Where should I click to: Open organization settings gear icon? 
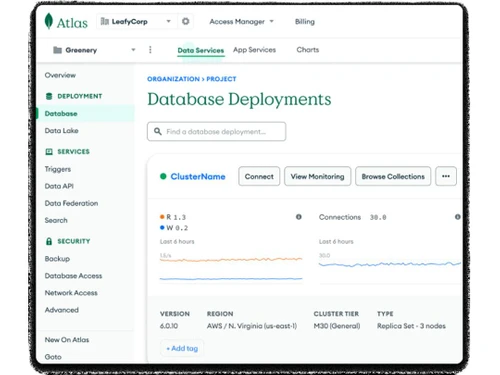(185, 22)
